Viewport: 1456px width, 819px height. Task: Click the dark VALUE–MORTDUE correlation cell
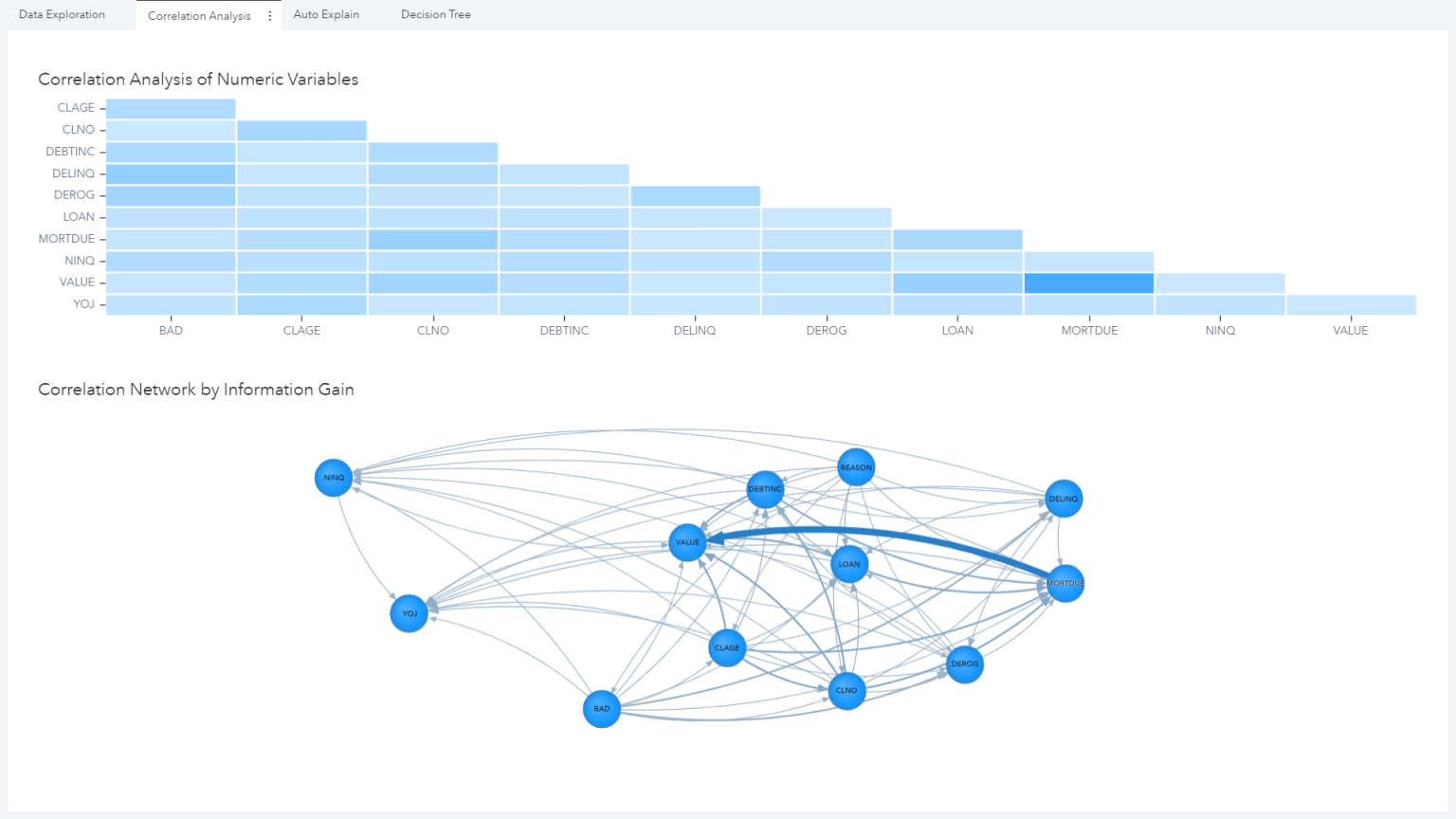pos(1089,282)
